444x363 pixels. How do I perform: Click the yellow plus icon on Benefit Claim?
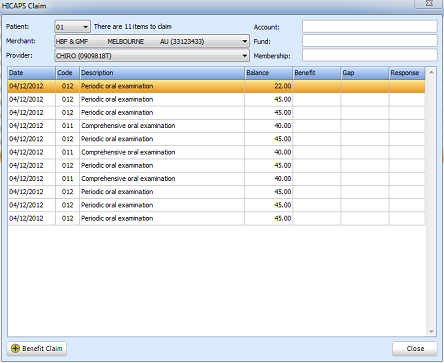click(x=15, y=348)
